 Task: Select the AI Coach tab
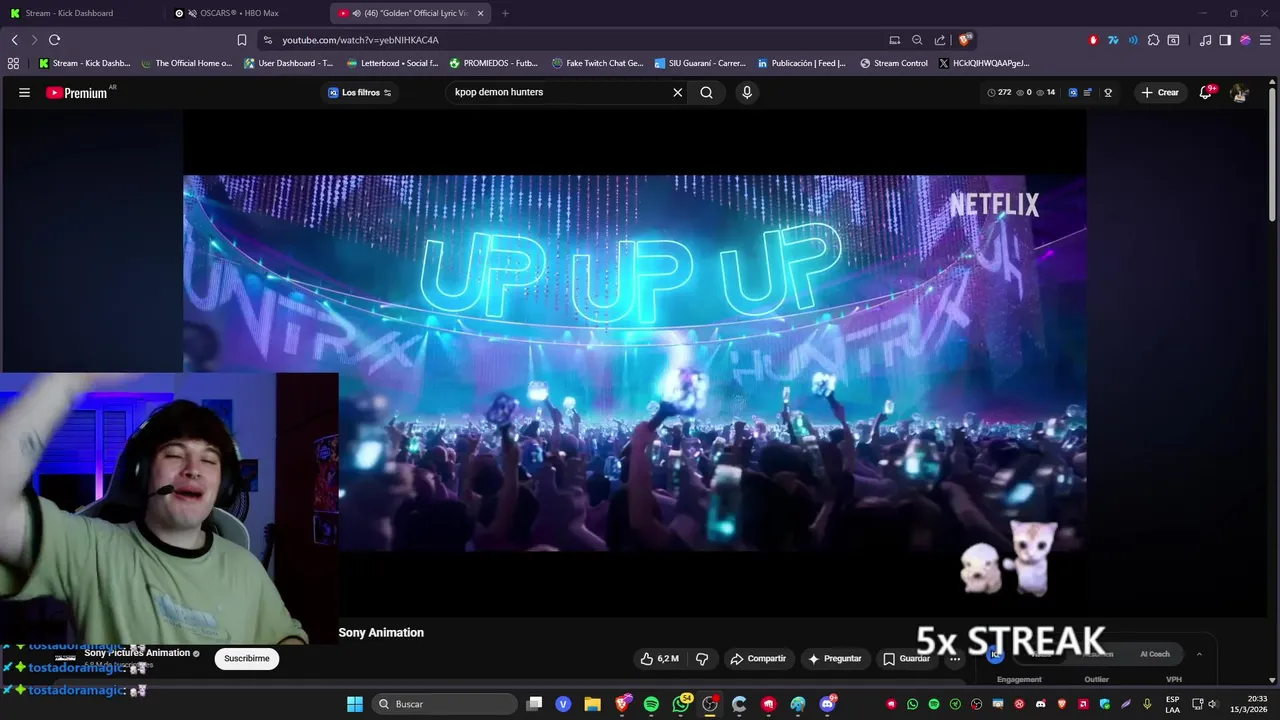[x=1155, y=654]
